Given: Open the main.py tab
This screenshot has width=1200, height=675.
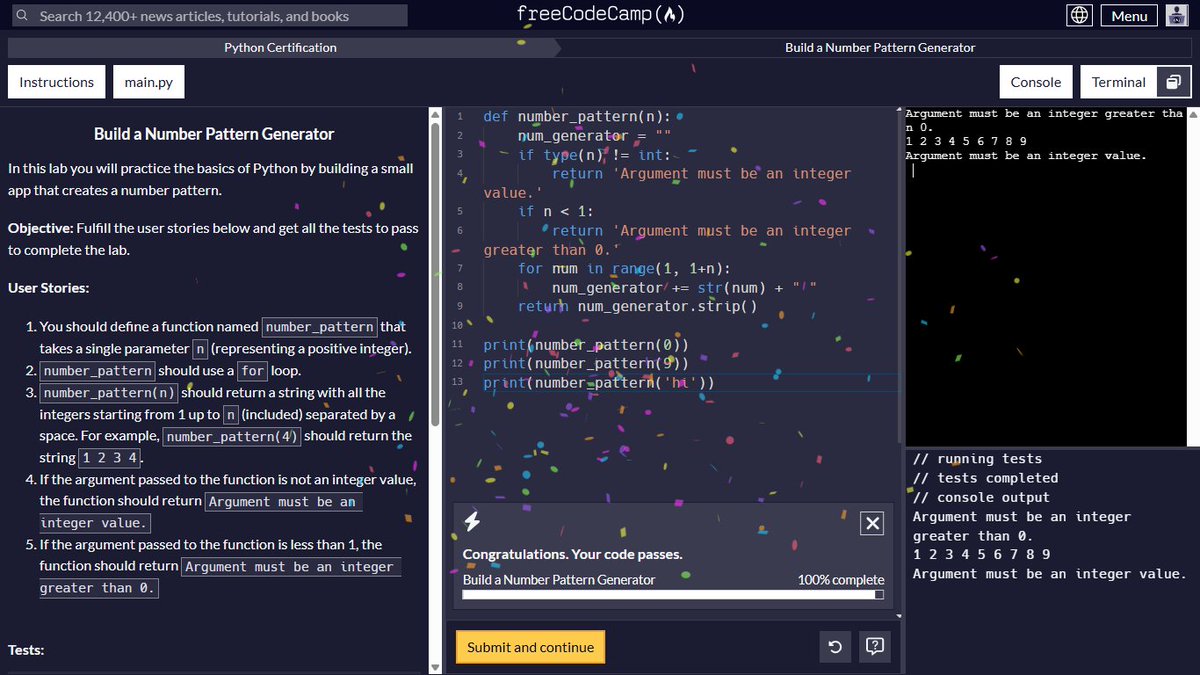Looking at the screenshot, I should (148, 81).
